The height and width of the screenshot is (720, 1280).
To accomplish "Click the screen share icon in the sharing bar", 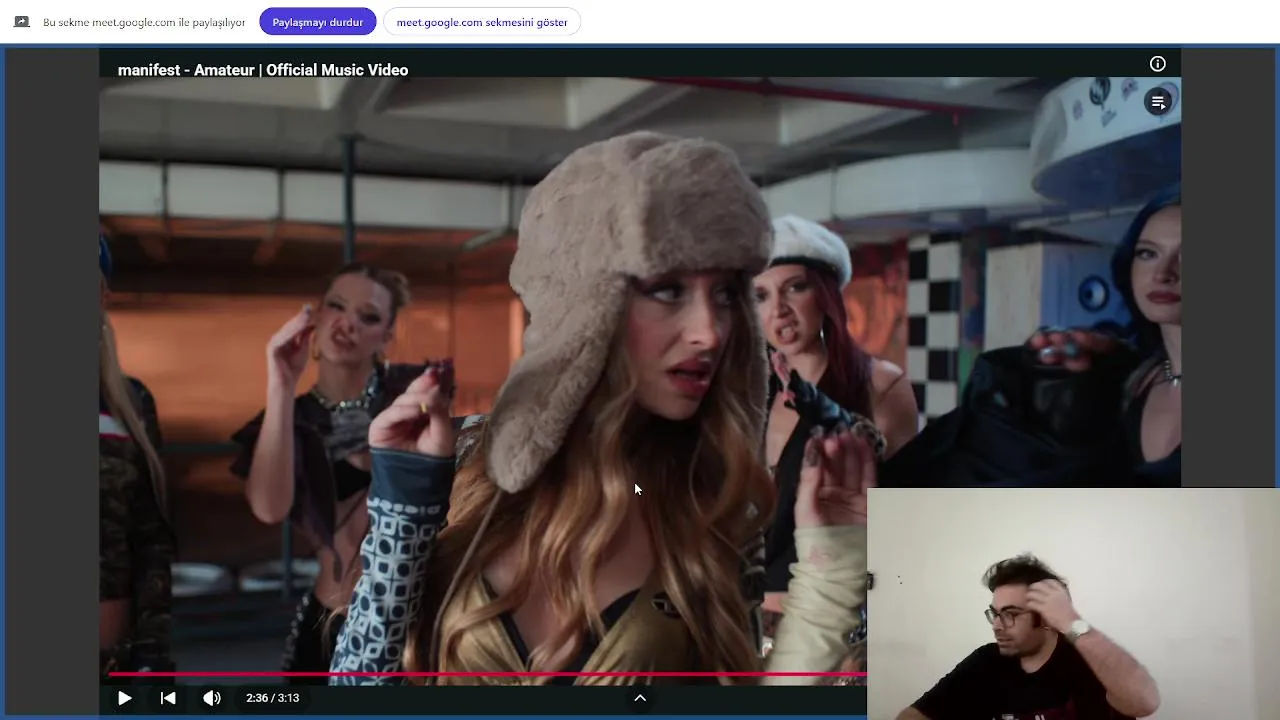I will tap(21, 22).
